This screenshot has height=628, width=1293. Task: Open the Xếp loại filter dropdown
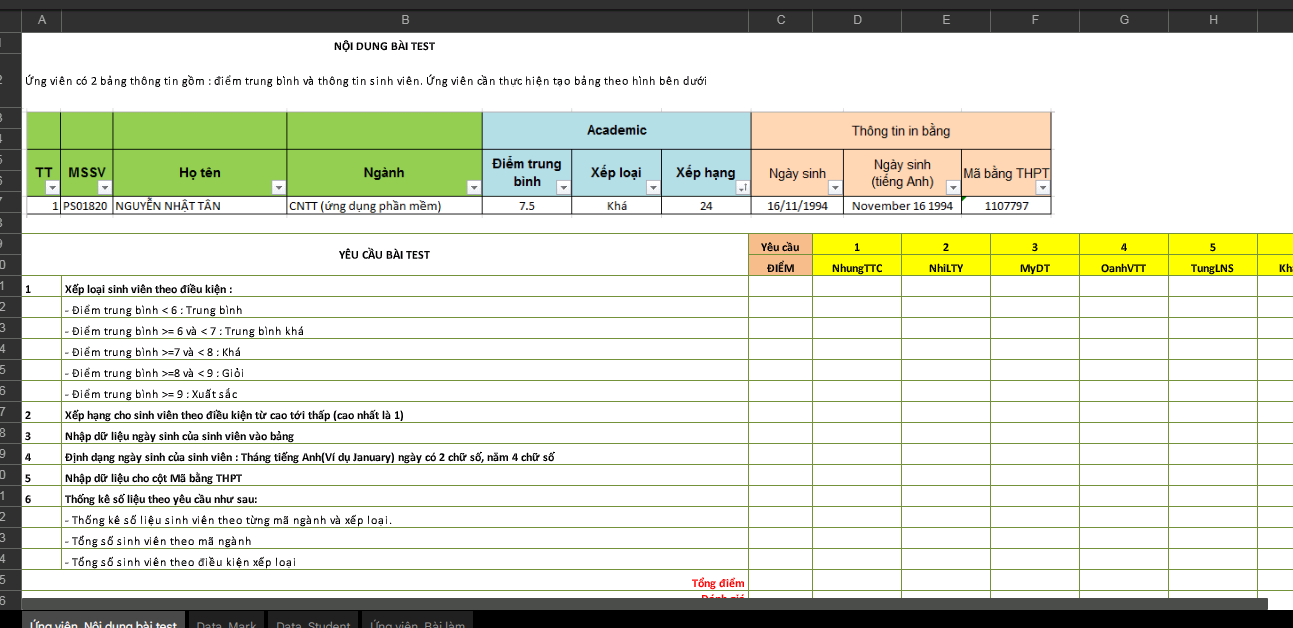(653, 188)
